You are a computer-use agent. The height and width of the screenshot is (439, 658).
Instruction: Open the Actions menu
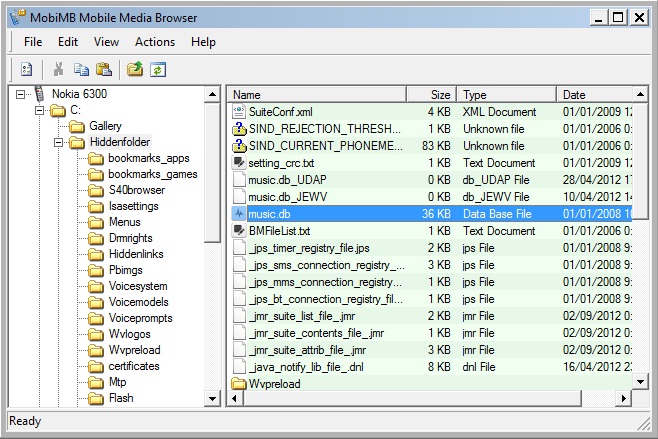pos(155,42)
